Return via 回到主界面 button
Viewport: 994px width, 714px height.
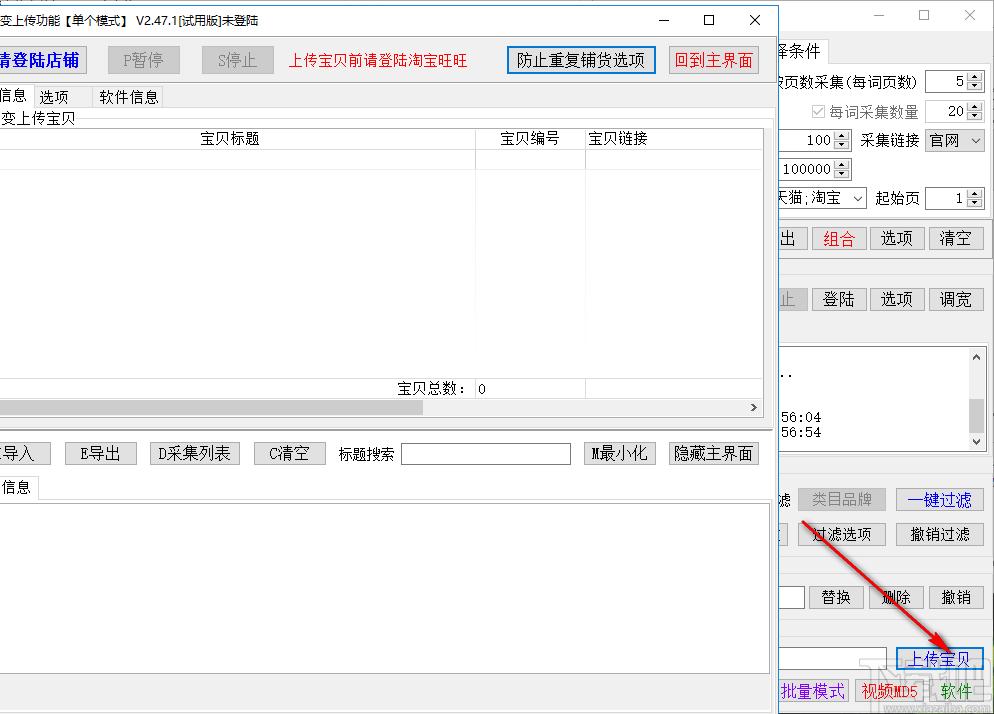pos(714,60)
